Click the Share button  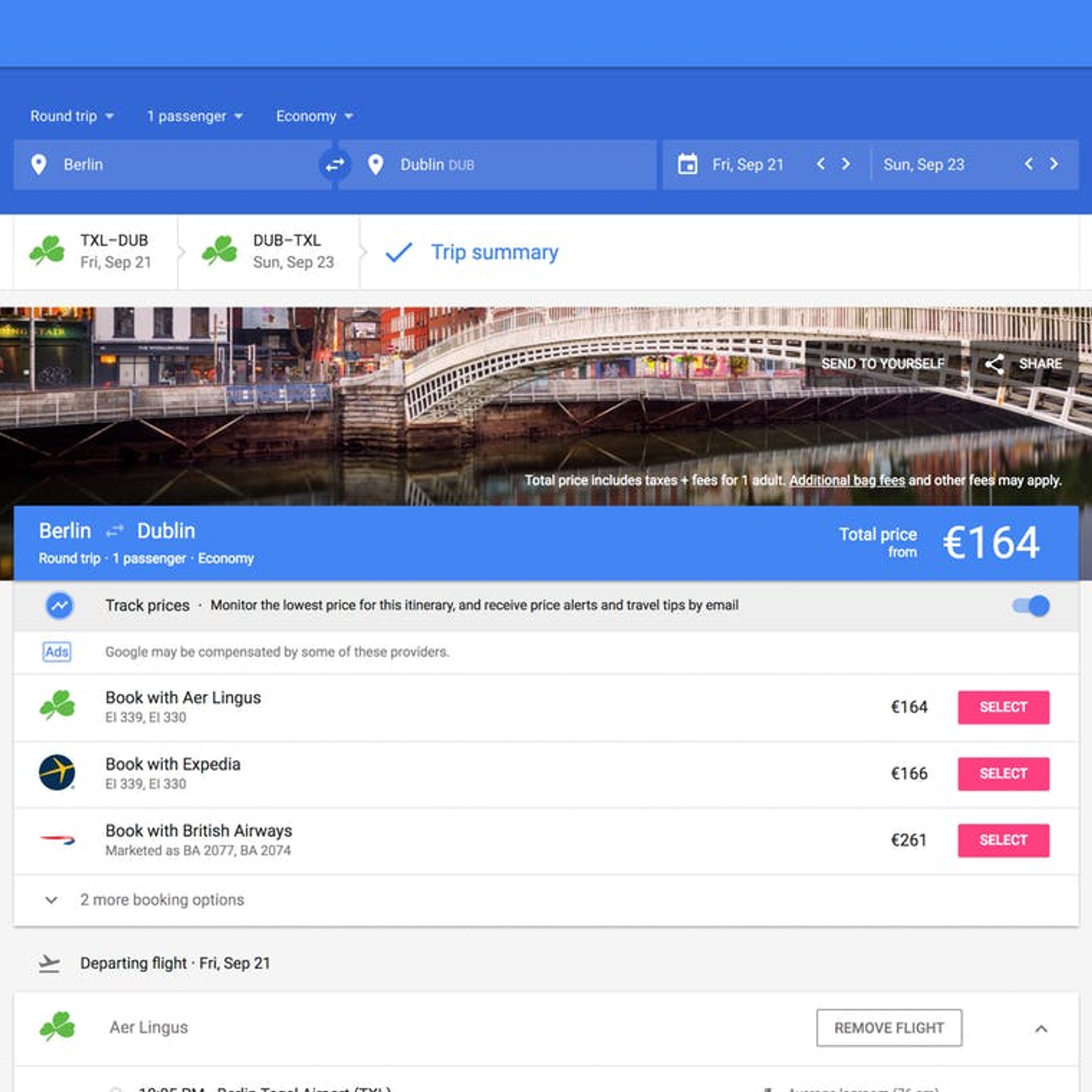click(x=1023, y=364)
